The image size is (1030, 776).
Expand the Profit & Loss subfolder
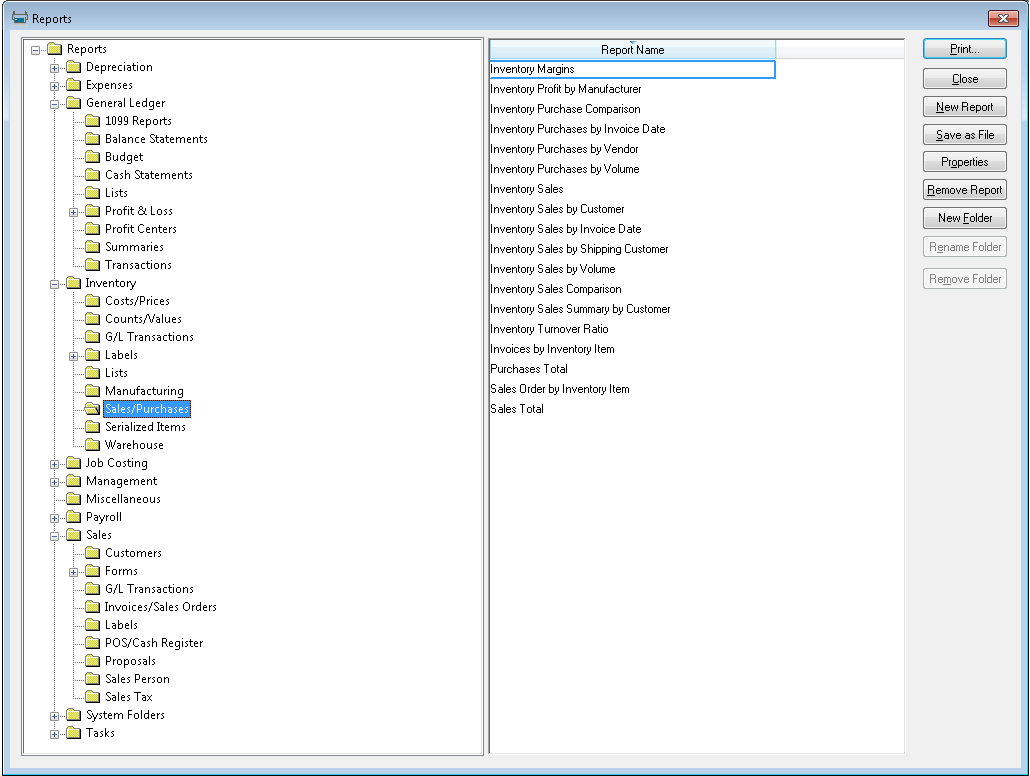click(x=74, y=212)
